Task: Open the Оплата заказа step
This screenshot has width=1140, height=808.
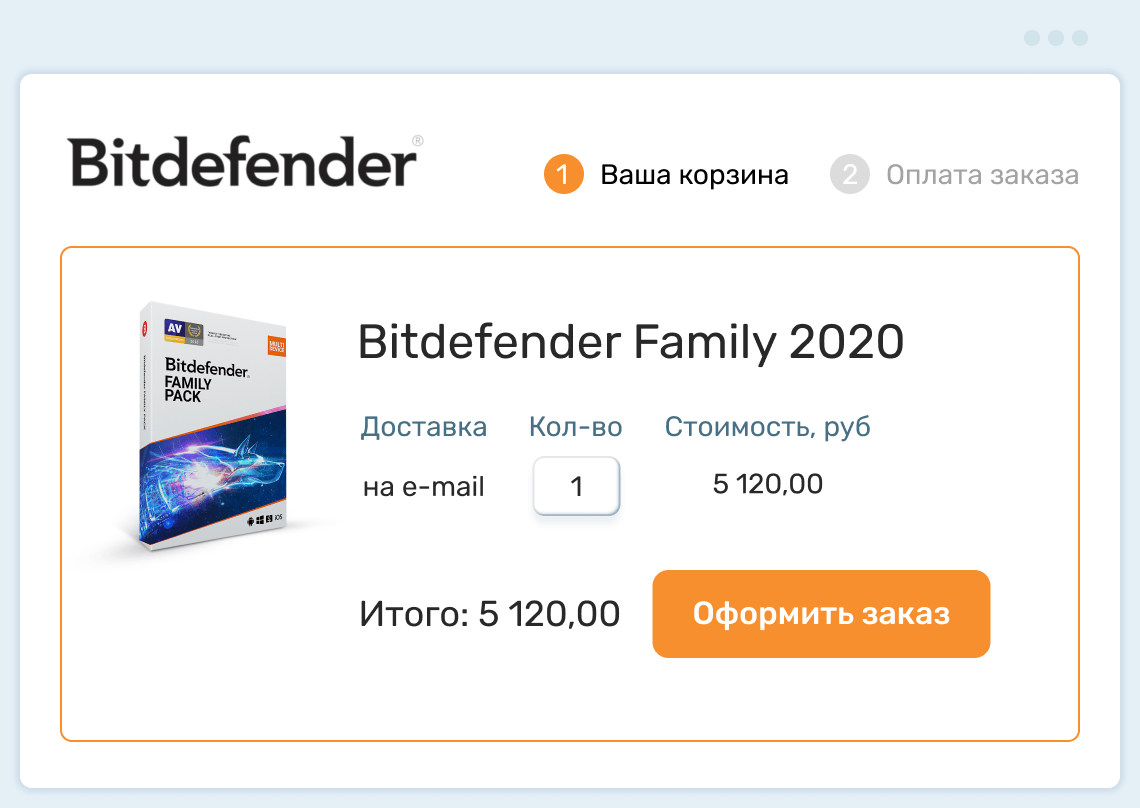Action: click(980, 174)
